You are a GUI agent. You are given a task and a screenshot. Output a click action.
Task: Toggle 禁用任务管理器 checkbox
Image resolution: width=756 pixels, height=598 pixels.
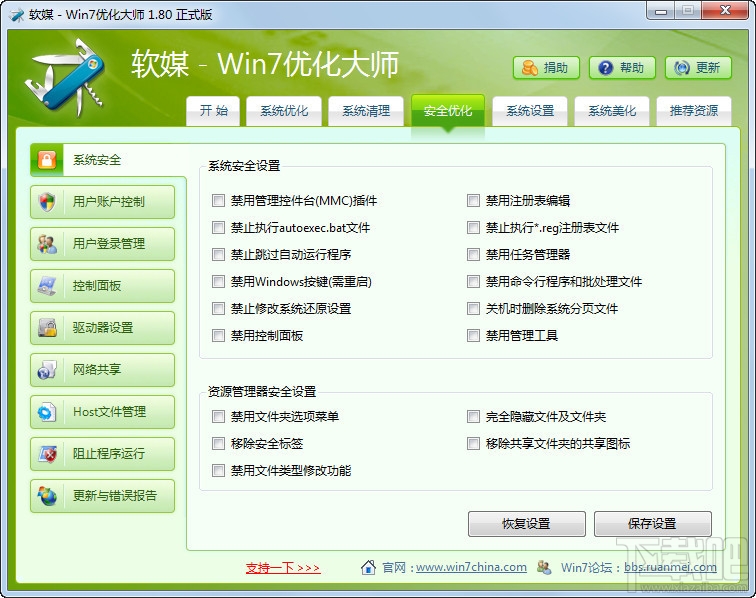(x=473, y=254)
